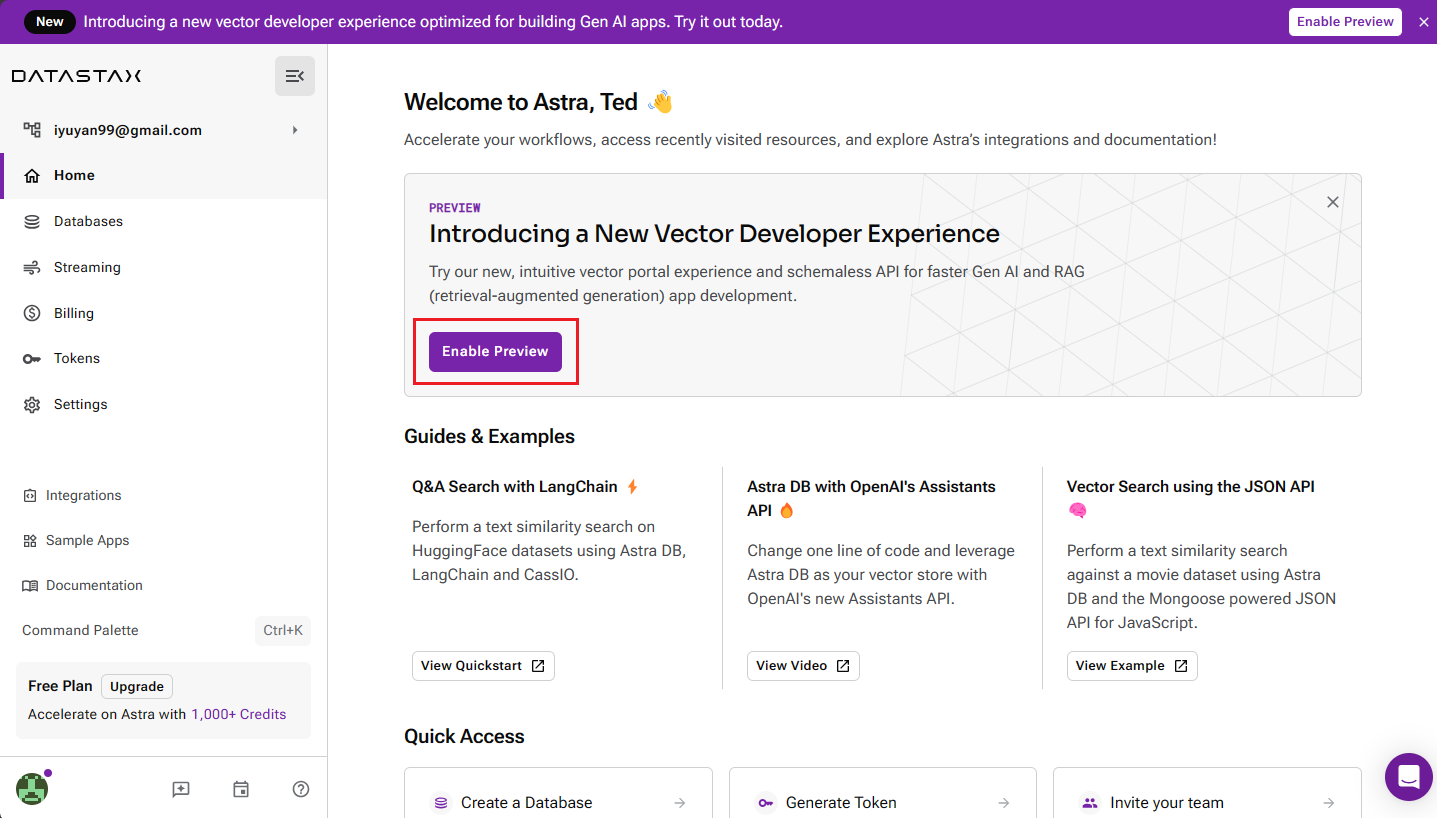Click the Guides & Examples heading
The width and height of the screenshot is (1437, 818).
pos(489,436)
